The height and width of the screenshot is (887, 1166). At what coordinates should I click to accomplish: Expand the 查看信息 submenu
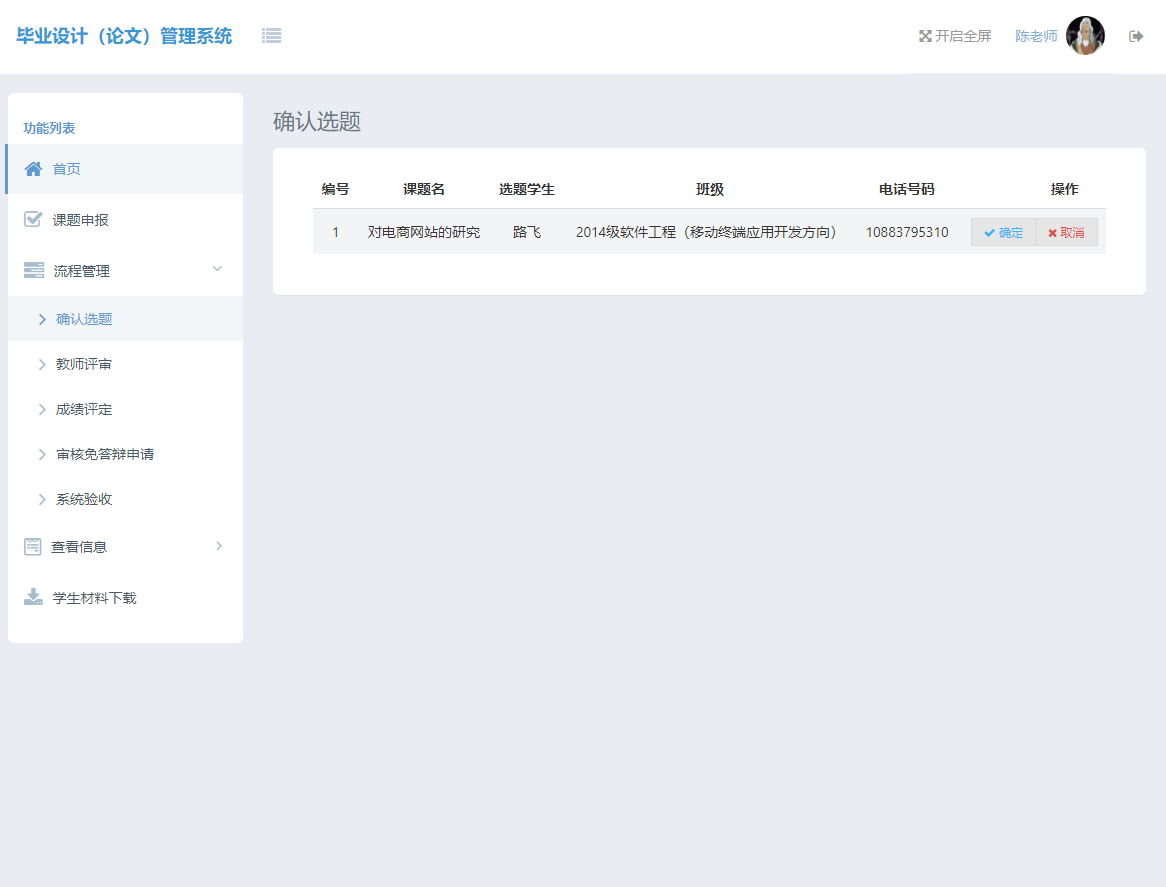click(x=218, y=546)
